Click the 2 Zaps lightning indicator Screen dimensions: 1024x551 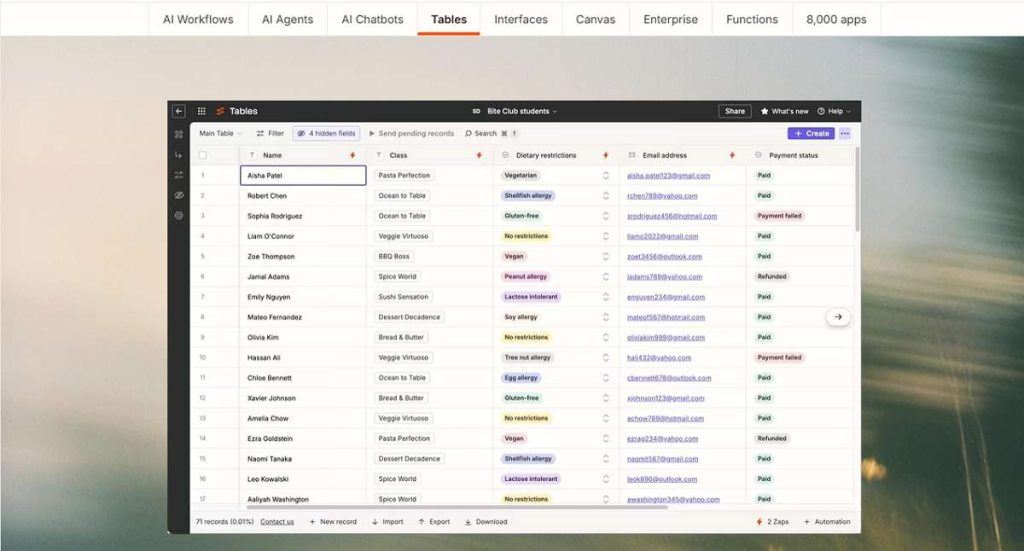(773, 522)
